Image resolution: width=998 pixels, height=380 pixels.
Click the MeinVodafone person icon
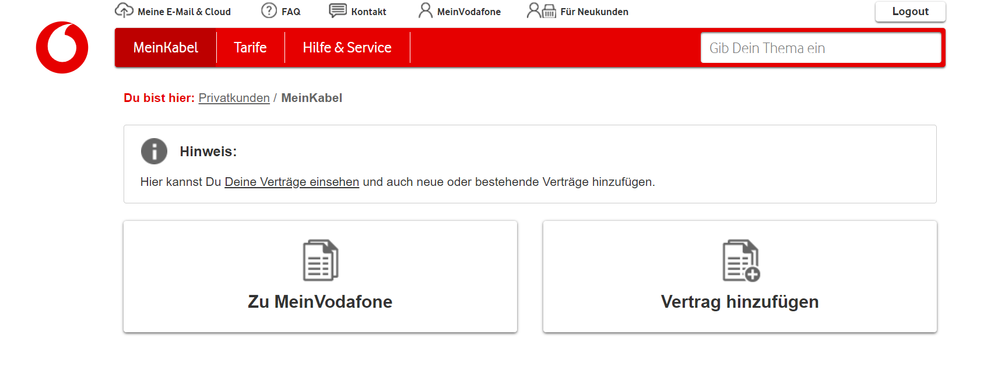pyautogui.click(x=425, y=11)
